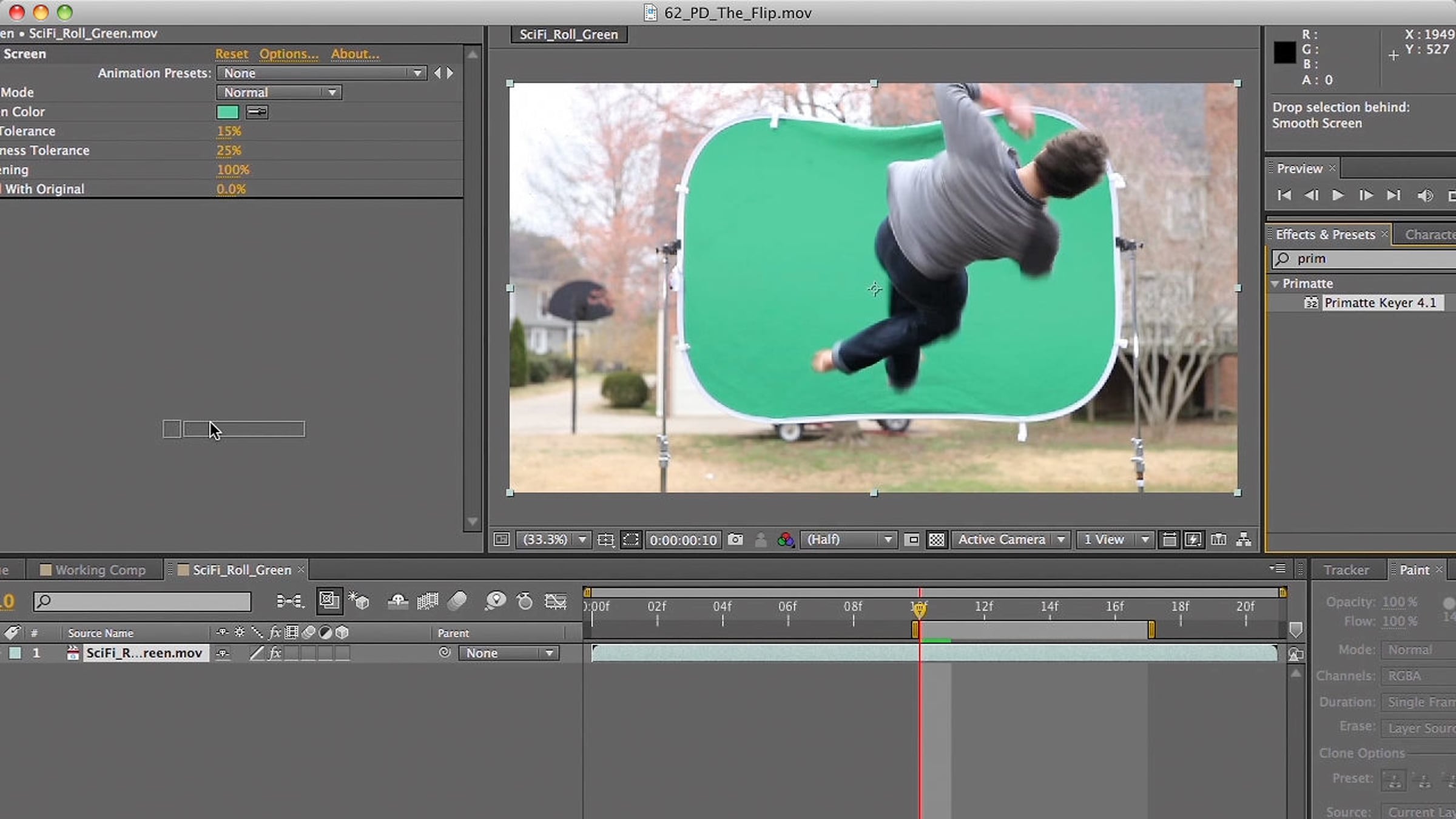Toggle the layer 1 label color box
This screenshot has width=1456, height=819.
(15, 653)
